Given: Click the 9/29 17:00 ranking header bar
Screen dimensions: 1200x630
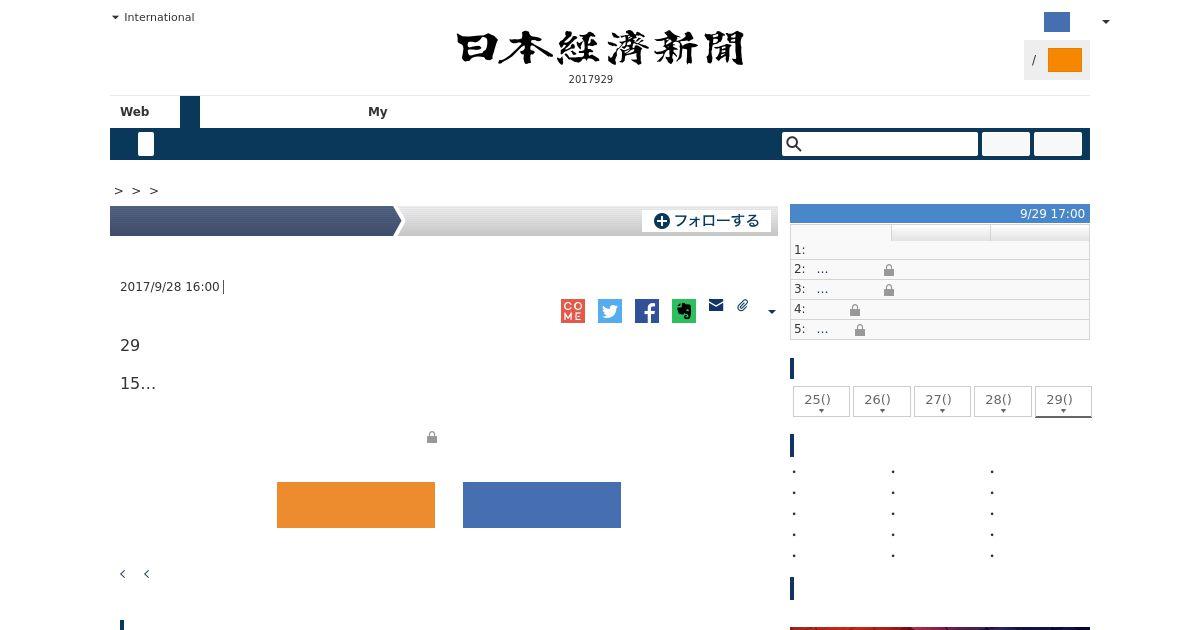Looking at the screenshot, I should (x=940, y=214).
